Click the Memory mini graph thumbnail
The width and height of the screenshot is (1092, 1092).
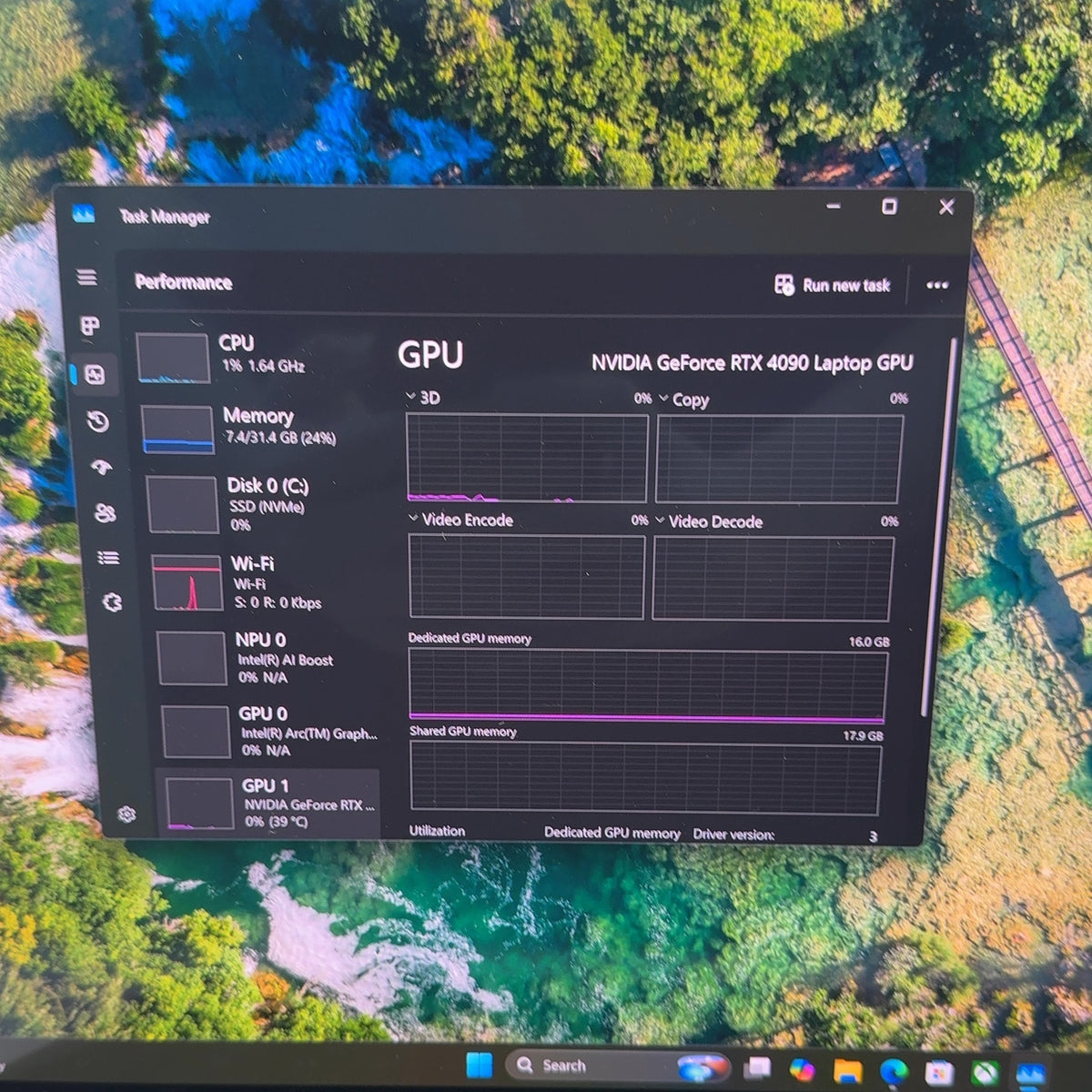coord(177,430)
